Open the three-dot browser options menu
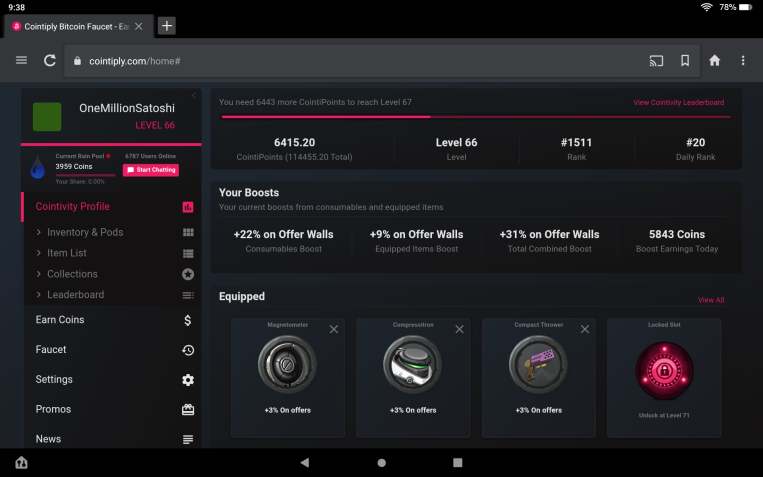The image size is (763, 477). [x=743, y=60]
